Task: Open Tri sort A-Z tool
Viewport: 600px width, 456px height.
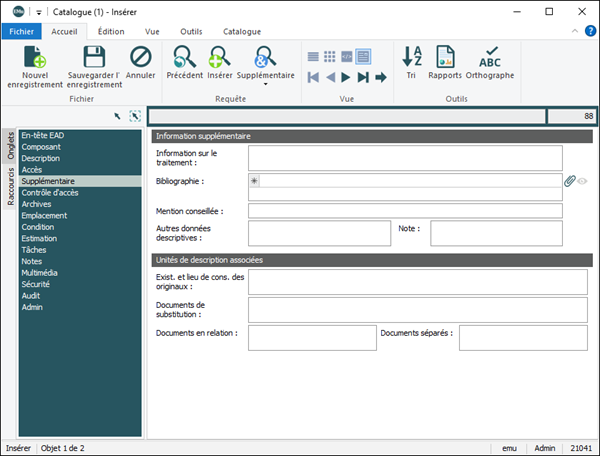Action: [x=412, y=57]
